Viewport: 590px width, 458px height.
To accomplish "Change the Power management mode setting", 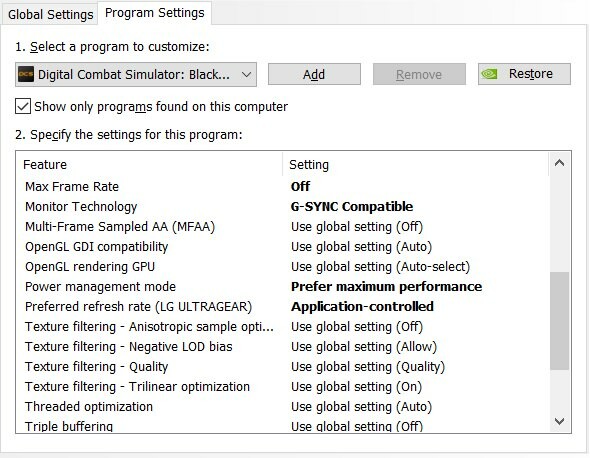I will coord(386,286).
